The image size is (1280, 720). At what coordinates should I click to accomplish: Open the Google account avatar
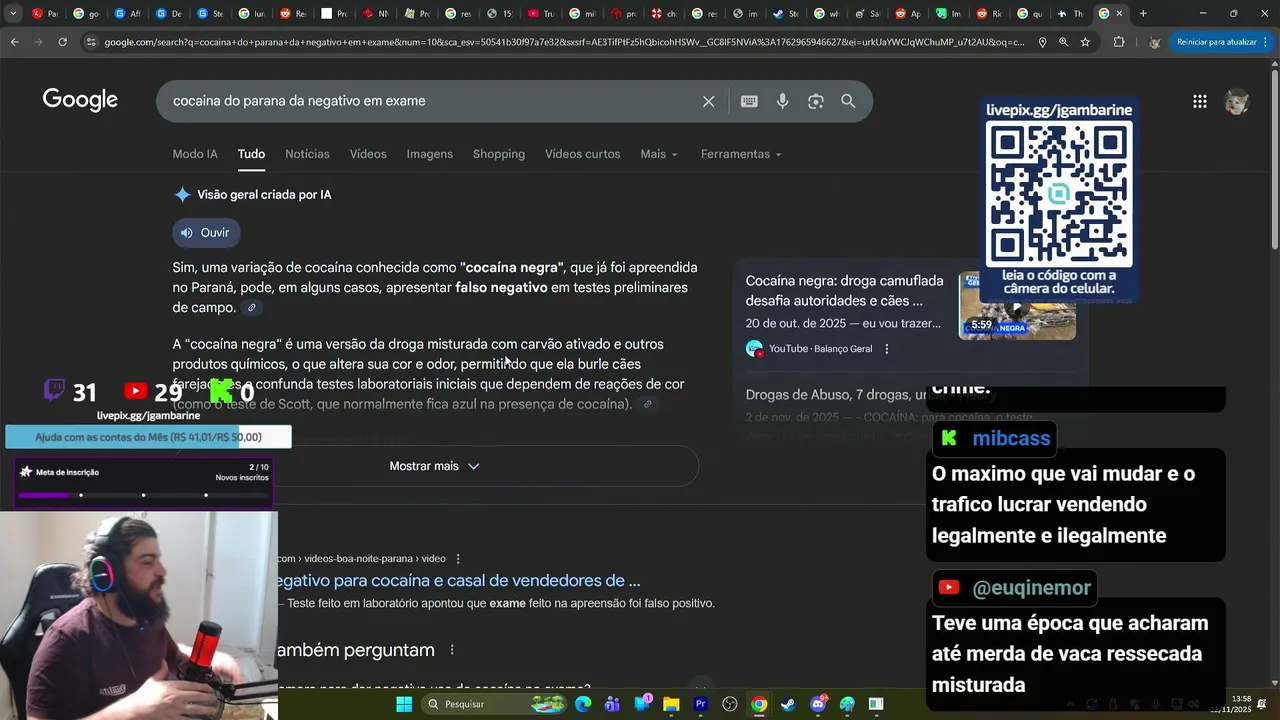pyautogui.click(x=1237, y=102)
